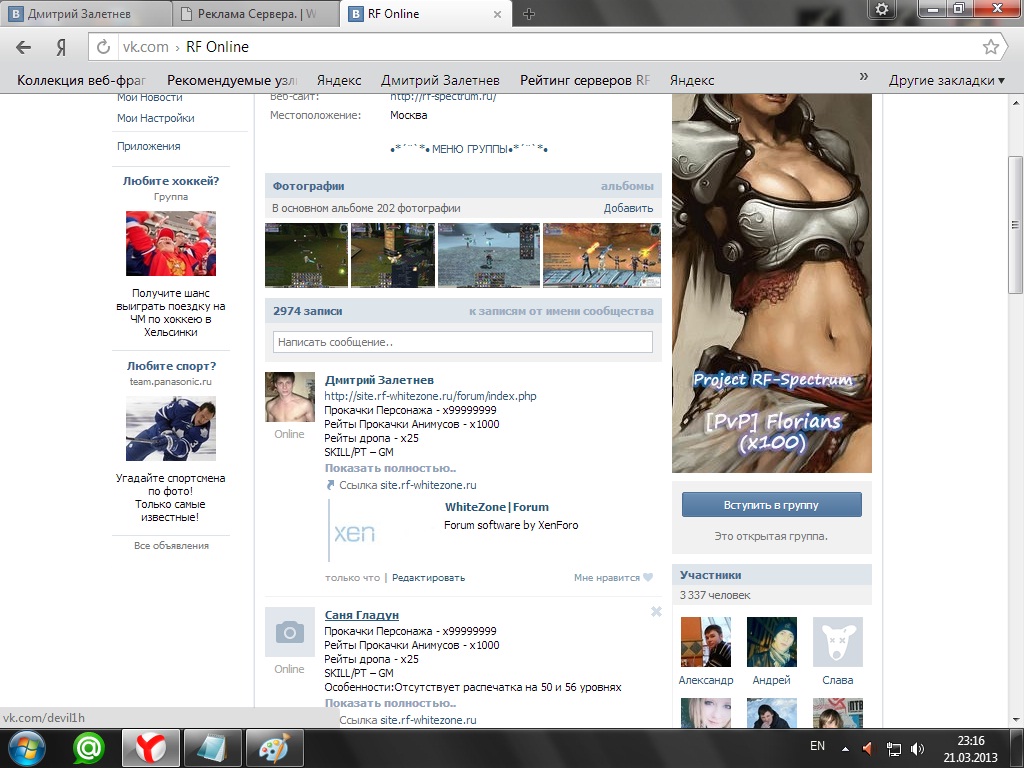
Task: Open Дмитрий Залетнев post author name
Action: (x=379, y=380)
